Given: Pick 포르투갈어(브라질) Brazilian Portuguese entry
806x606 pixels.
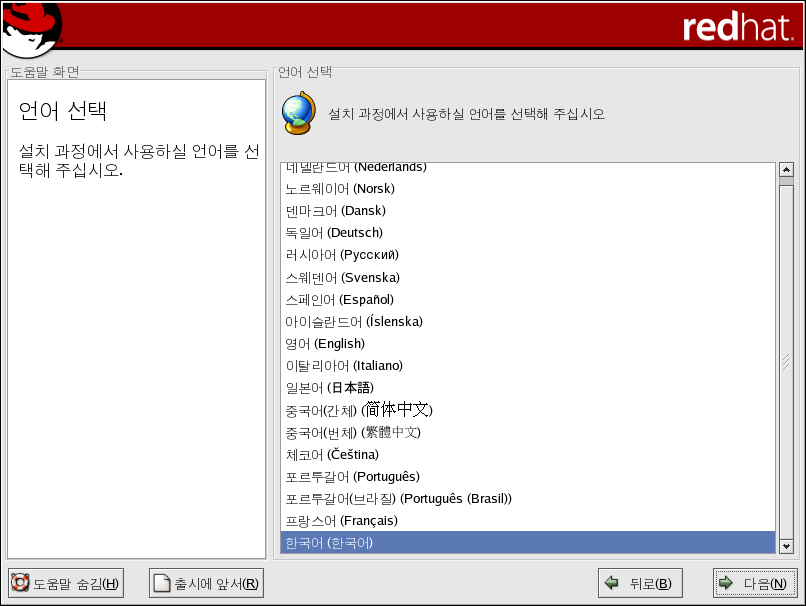Looking at the screenshot, I should coord(398,499).
